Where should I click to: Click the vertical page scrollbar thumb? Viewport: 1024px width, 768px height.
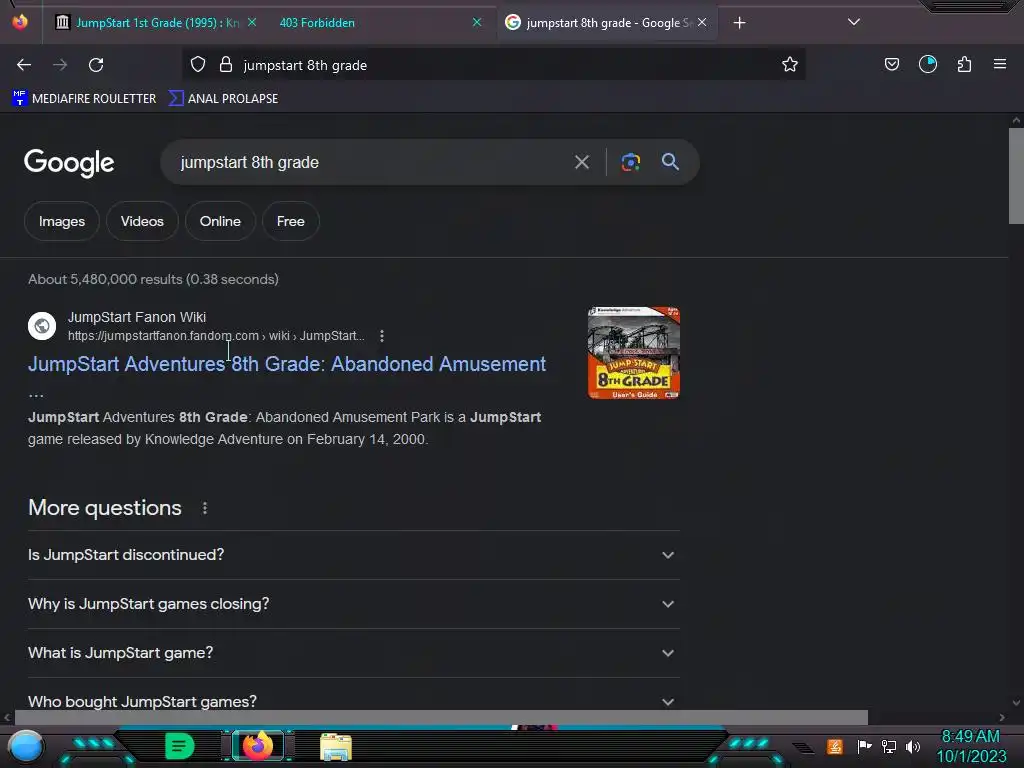1016,176
